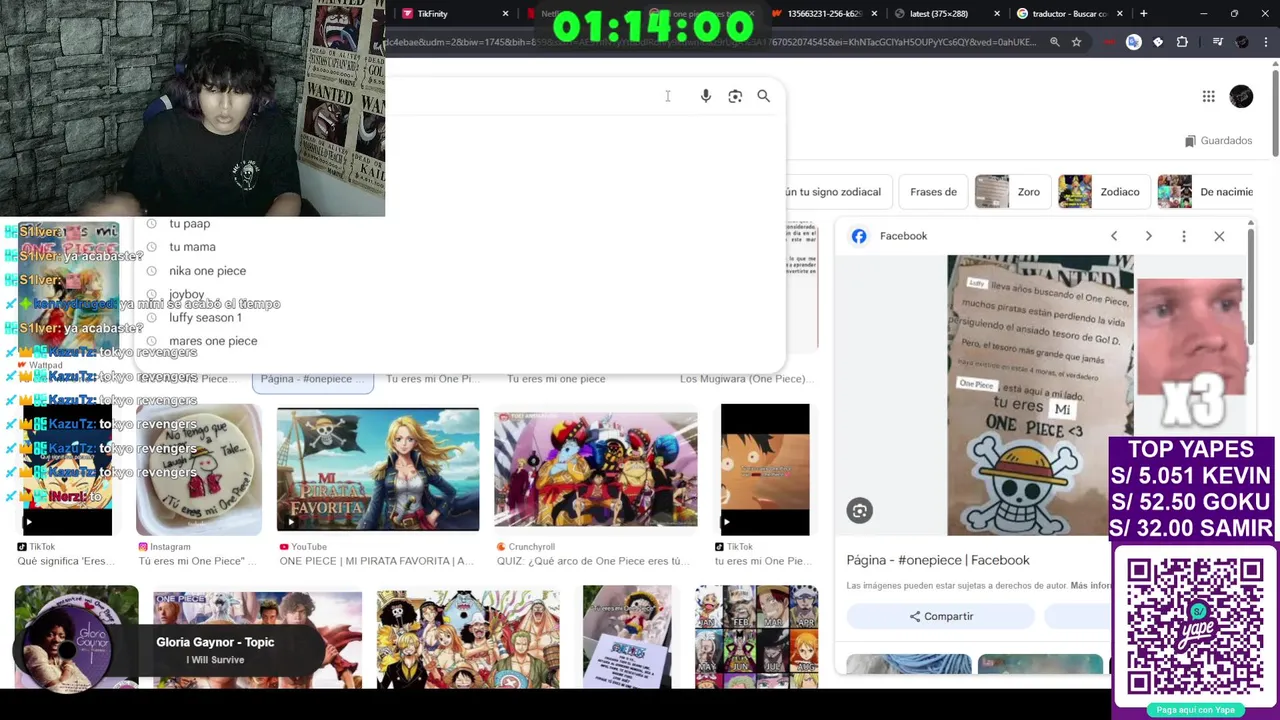The height and width of the screenshot is (720, 1280).
Task: Open the Crunchyroll quiz thumbnail
Action: [596, 470]
